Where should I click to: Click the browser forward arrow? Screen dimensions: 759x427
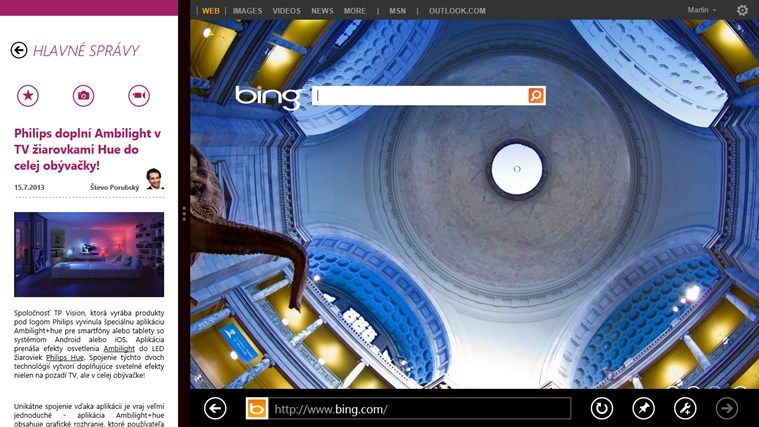(x=727, y=409)
